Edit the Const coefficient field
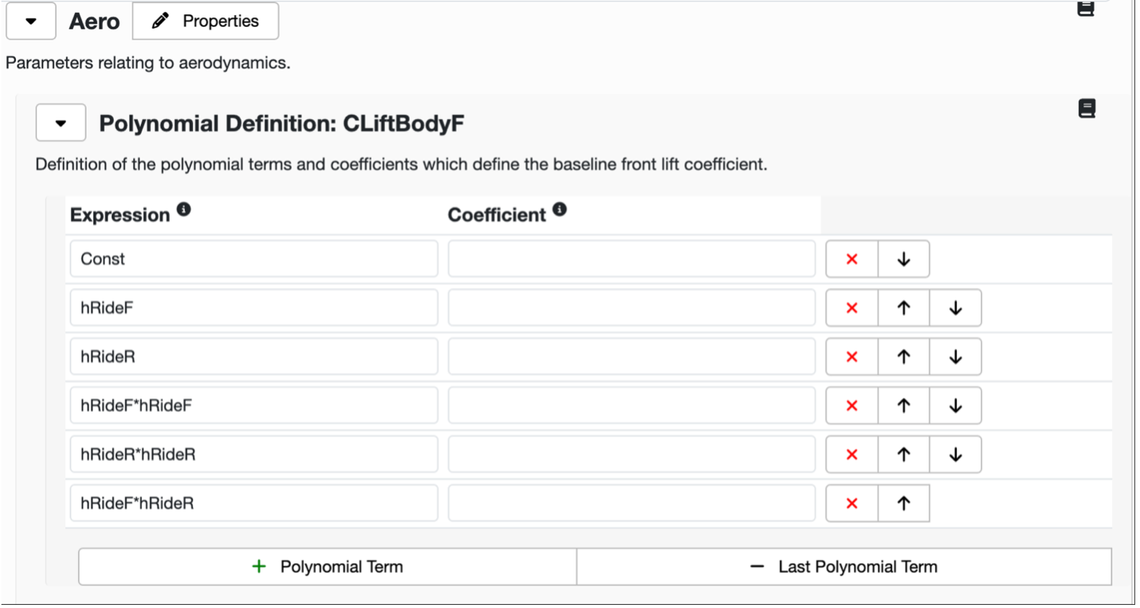Screen dimensions: 1140x608 click(632, 259)
